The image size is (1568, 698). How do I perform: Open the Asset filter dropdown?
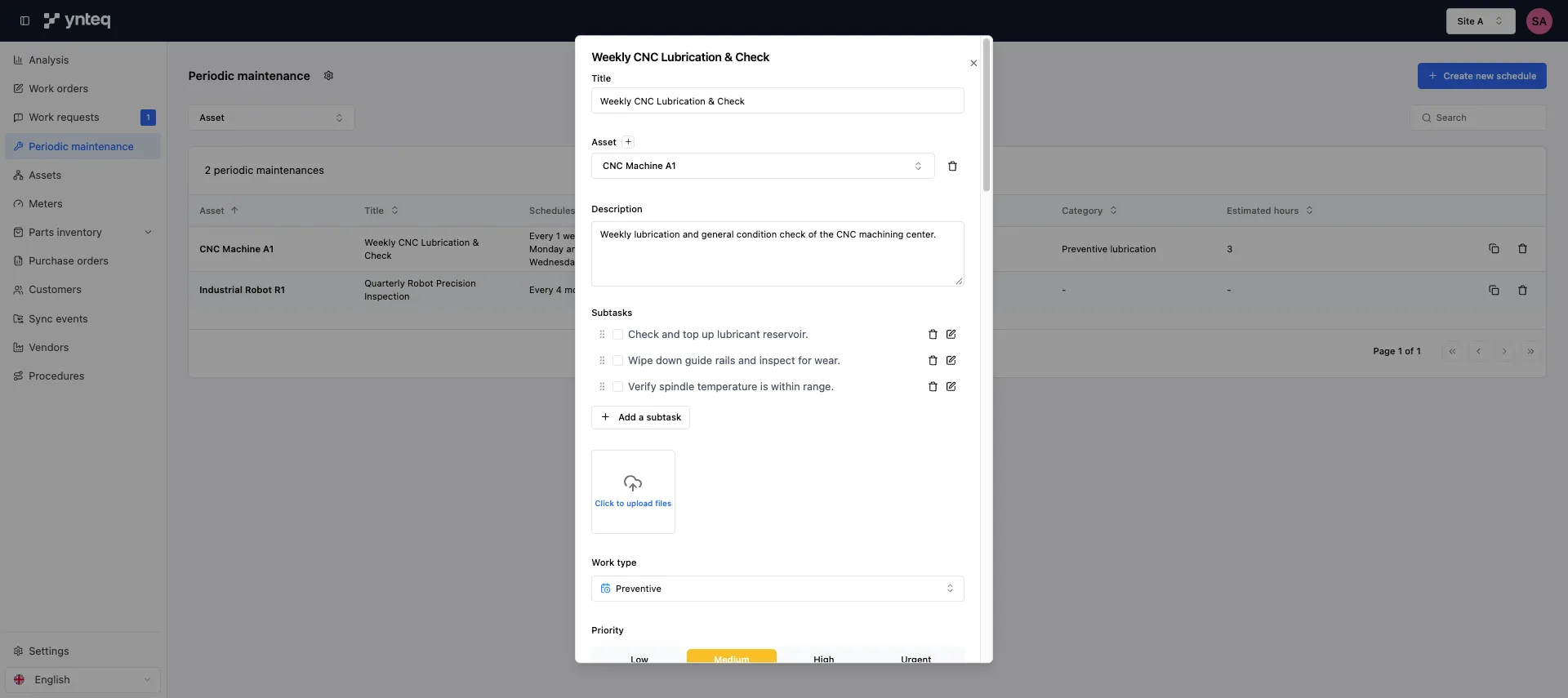271,118
